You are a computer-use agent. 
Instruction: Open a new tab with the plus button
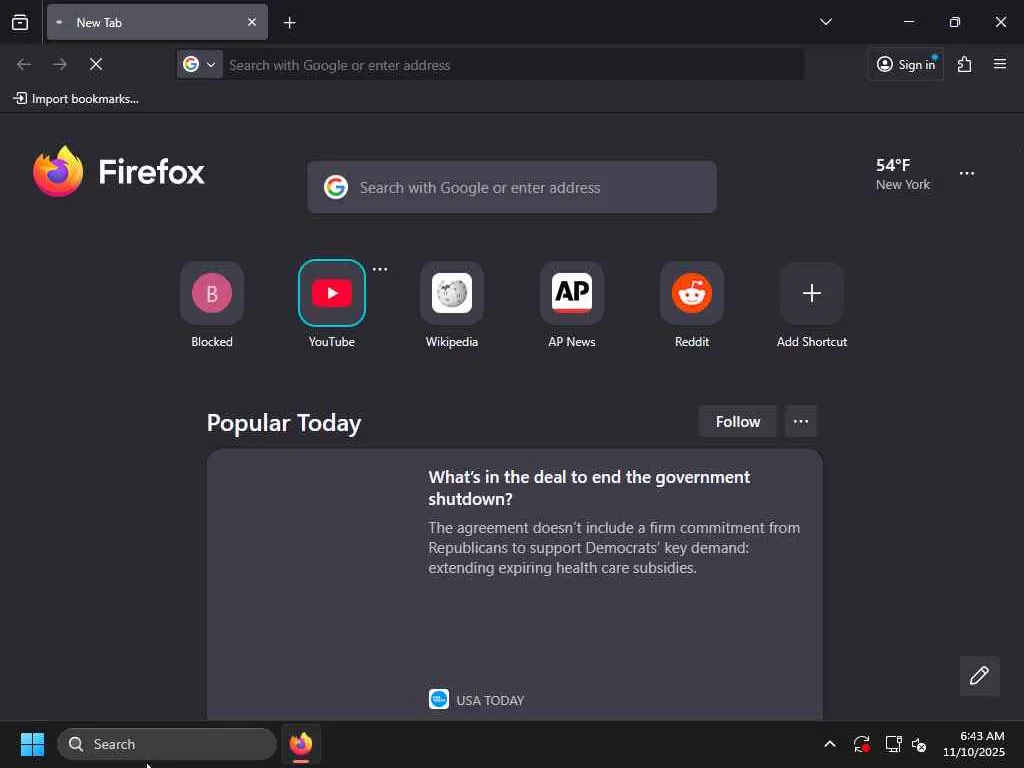click(289, 23)
